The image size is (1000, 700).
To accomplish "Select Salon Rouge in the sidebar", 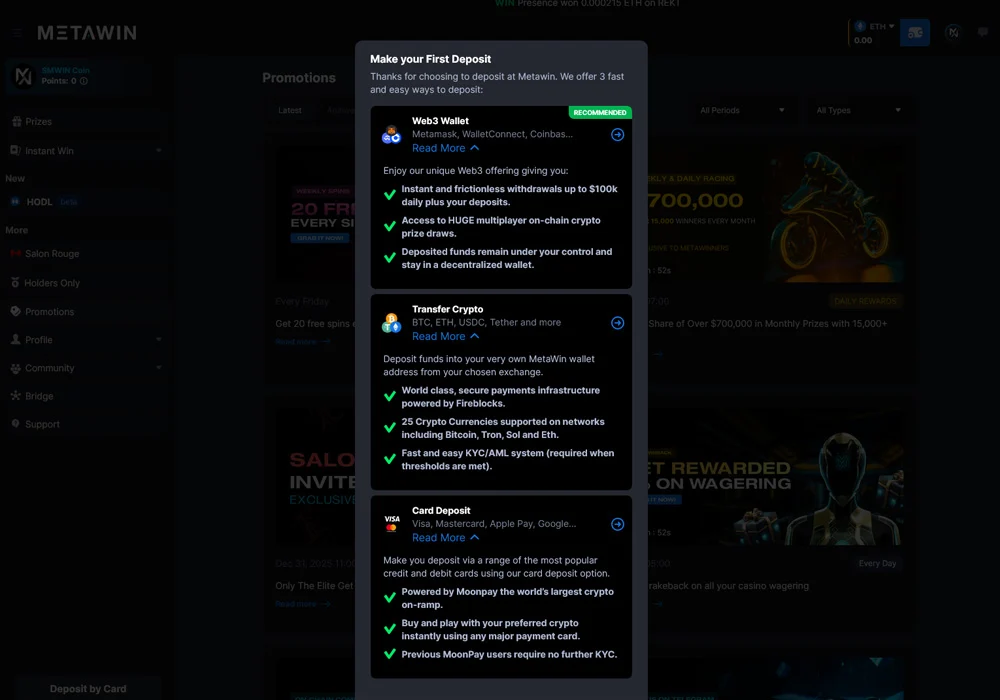I will tap(51, 254).
